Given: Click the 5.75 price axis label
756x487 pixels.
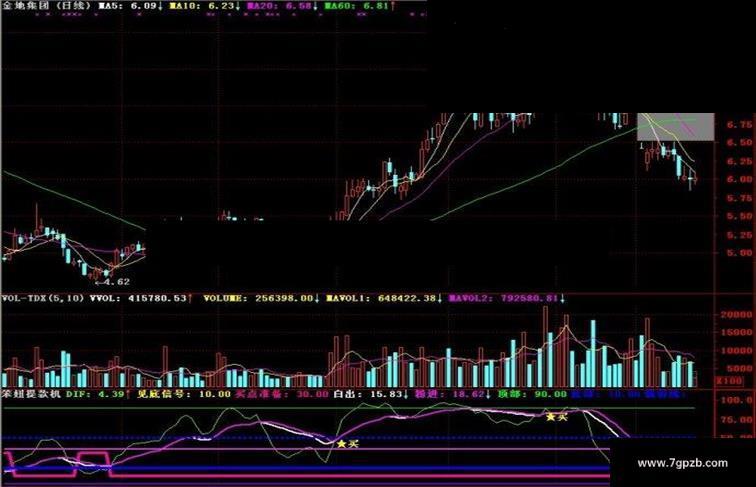Looking at the screenshot, I should (x=739, y=198).
